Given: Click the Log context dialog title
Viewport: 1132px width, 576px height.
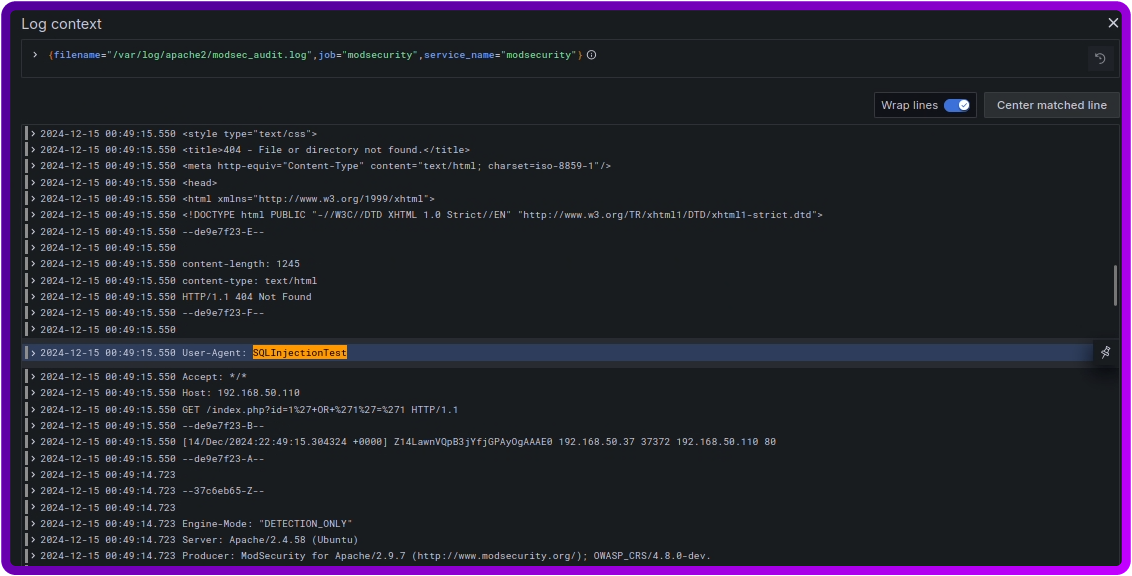Looking at the screenshot, I should tap(61, 24).
